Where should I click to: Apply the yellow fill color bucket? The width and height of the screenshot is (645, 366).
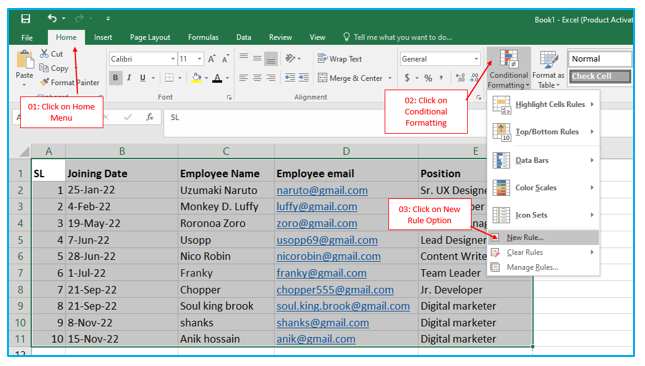pyautogui.click(x=197, y=78)
